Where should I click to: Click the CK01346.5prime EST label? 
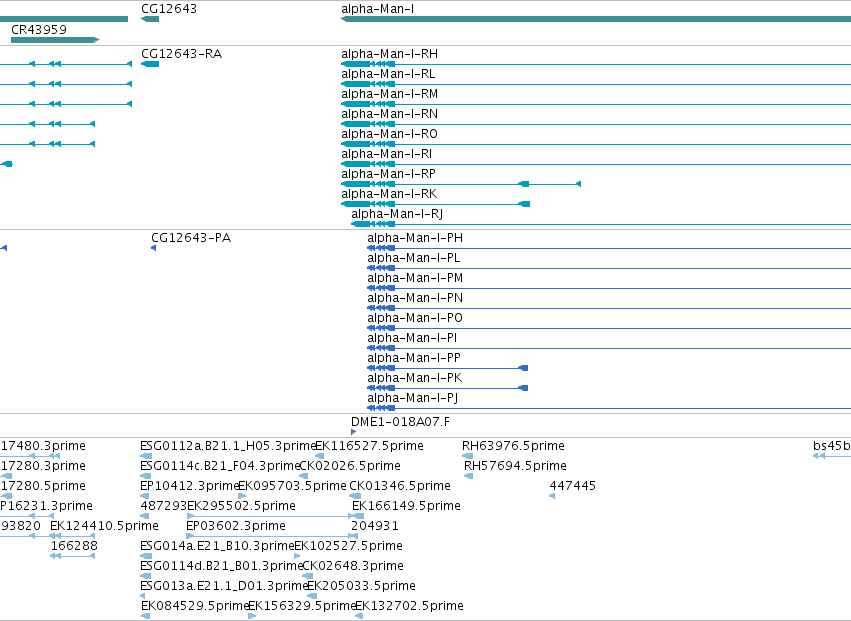(400, 486)
